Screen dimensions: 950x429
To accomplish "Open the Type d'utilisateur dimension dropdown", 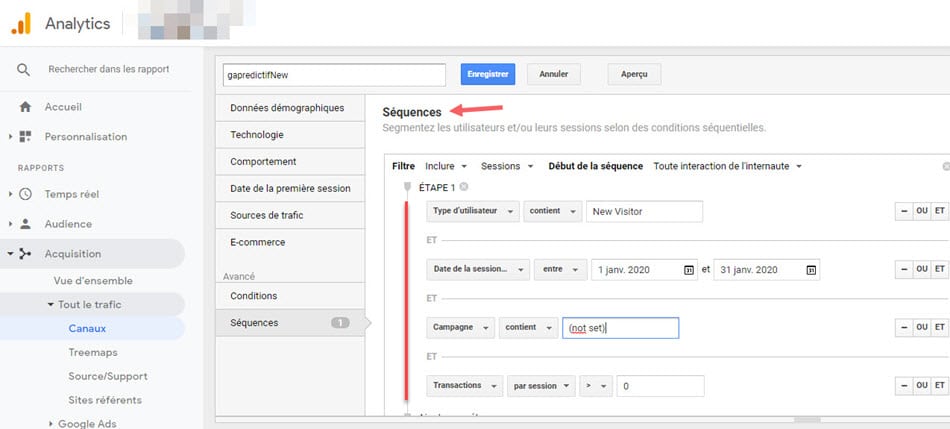I will [x=473, y=211].
